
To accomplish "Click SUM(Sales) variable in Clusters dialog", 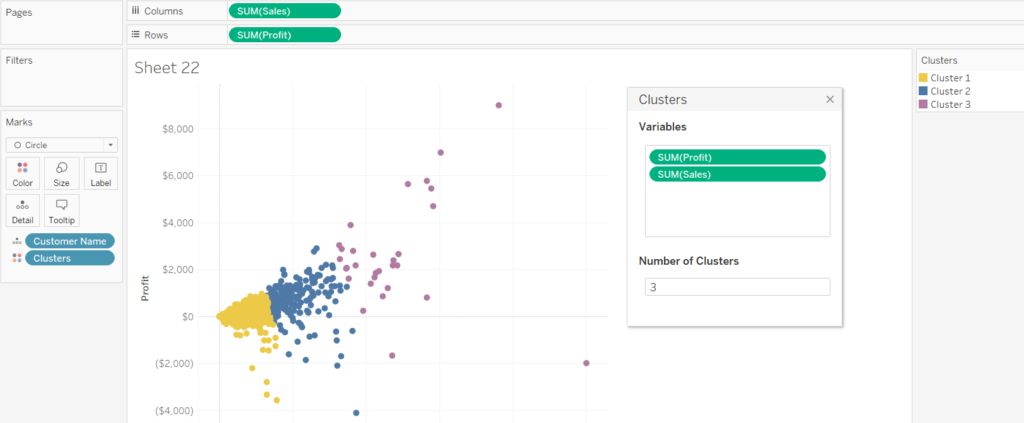I will 737,174.
